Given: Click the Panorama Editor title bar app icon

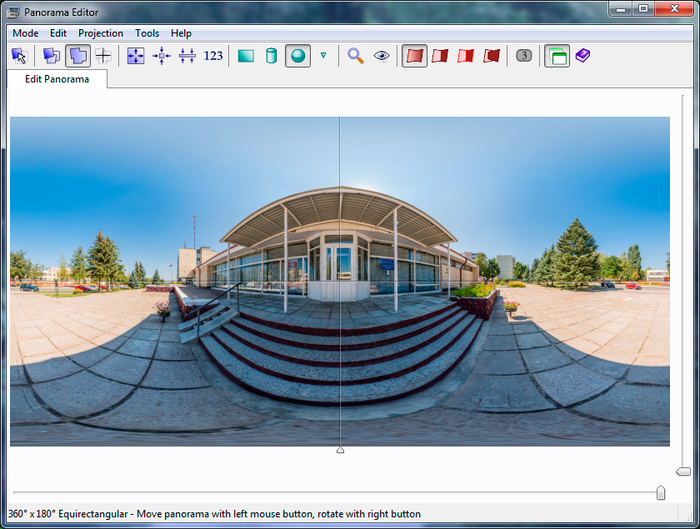Looking at the screenshot, I should tap(13, 12).
